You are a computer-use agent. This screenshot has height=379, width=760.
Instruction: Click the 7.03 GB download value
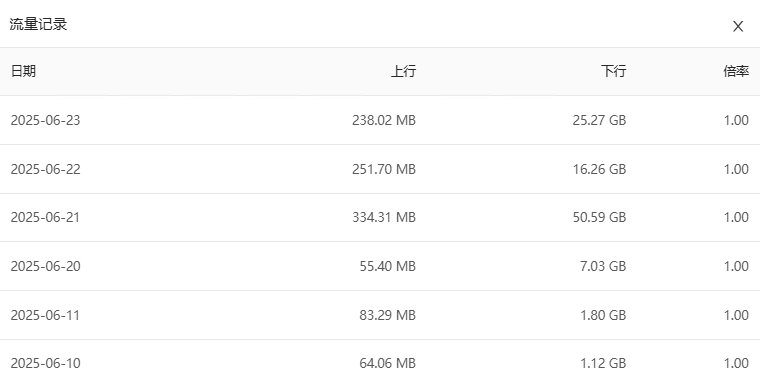(603, 266)
